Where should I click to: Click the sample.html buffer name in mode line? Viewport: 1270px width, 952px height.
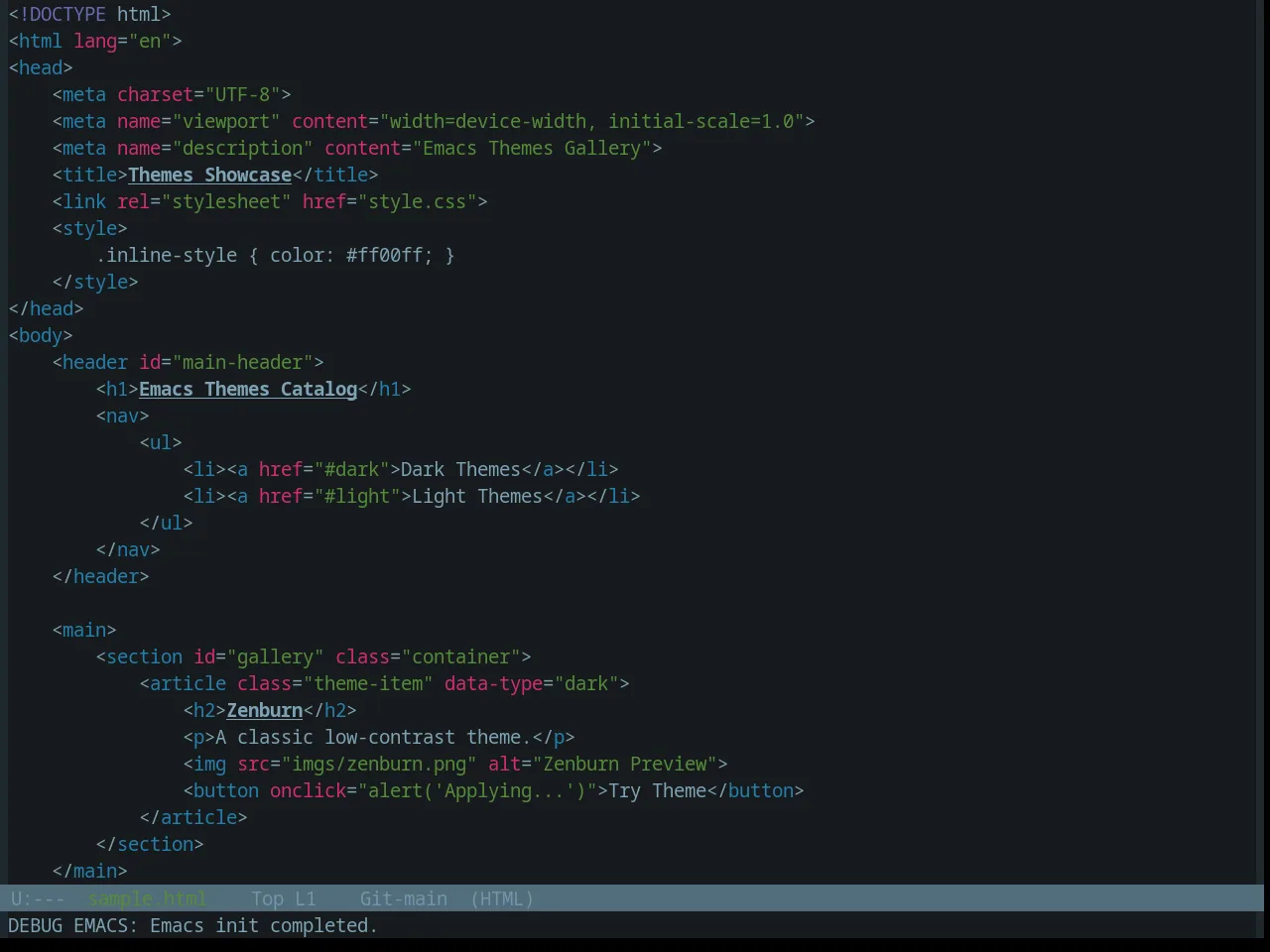[x=147, y=898]
